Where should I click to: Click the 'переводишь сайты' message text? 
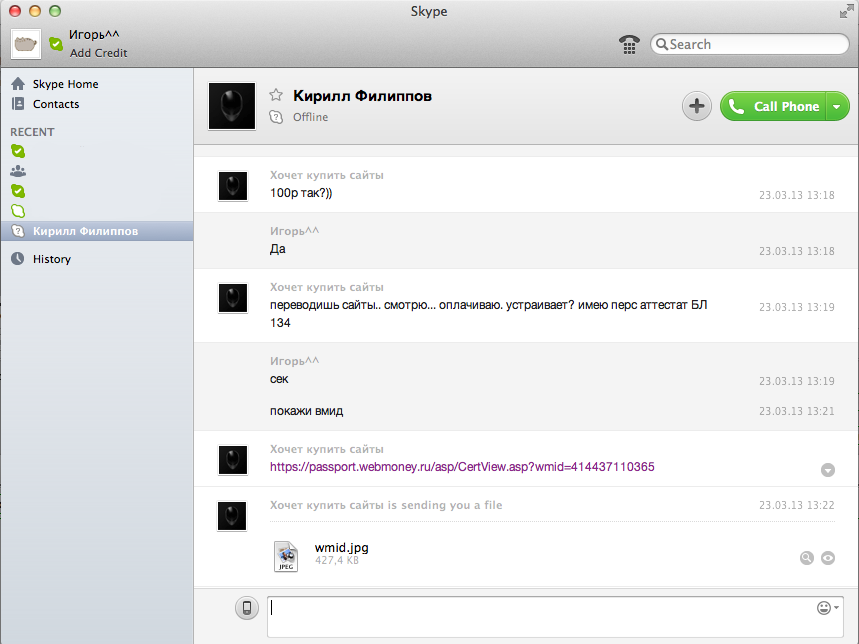click(489, 313)
